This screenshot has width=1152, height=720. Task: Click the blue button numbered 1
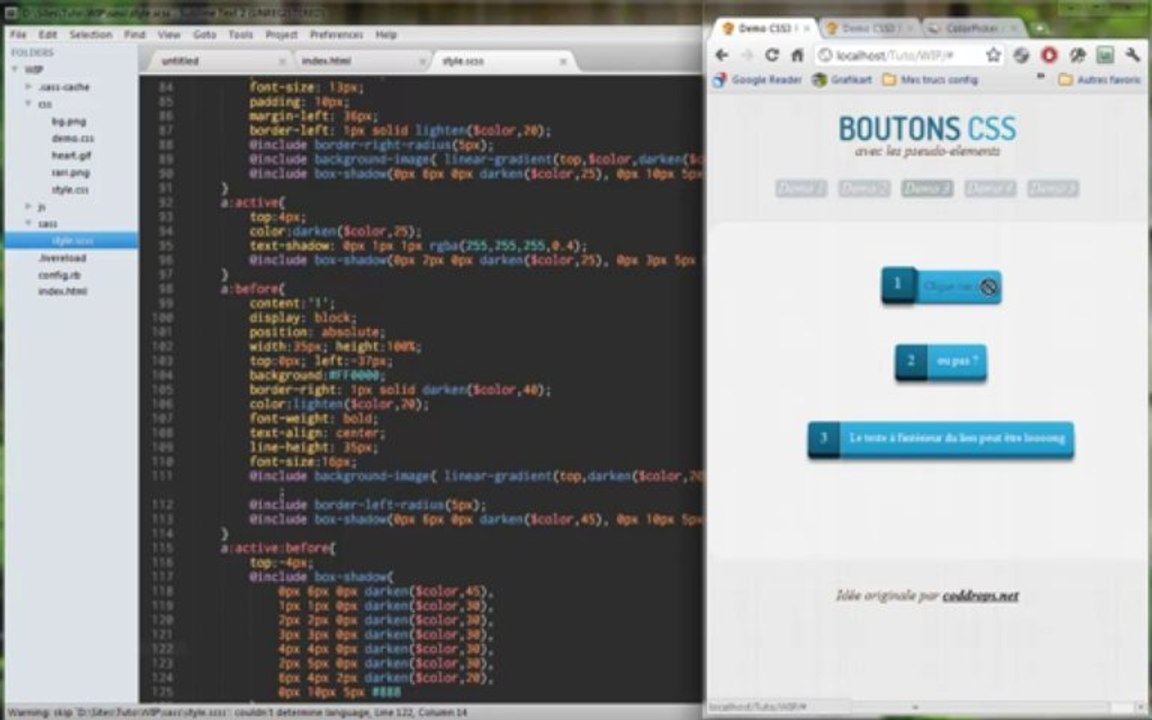[941, 286]
